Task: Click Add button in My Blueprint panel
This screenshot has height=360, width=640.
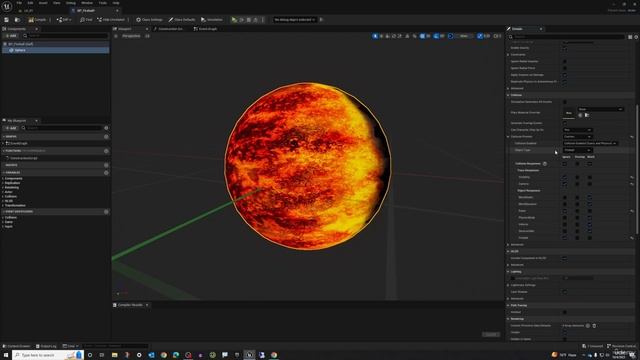Action: point(11,128)
